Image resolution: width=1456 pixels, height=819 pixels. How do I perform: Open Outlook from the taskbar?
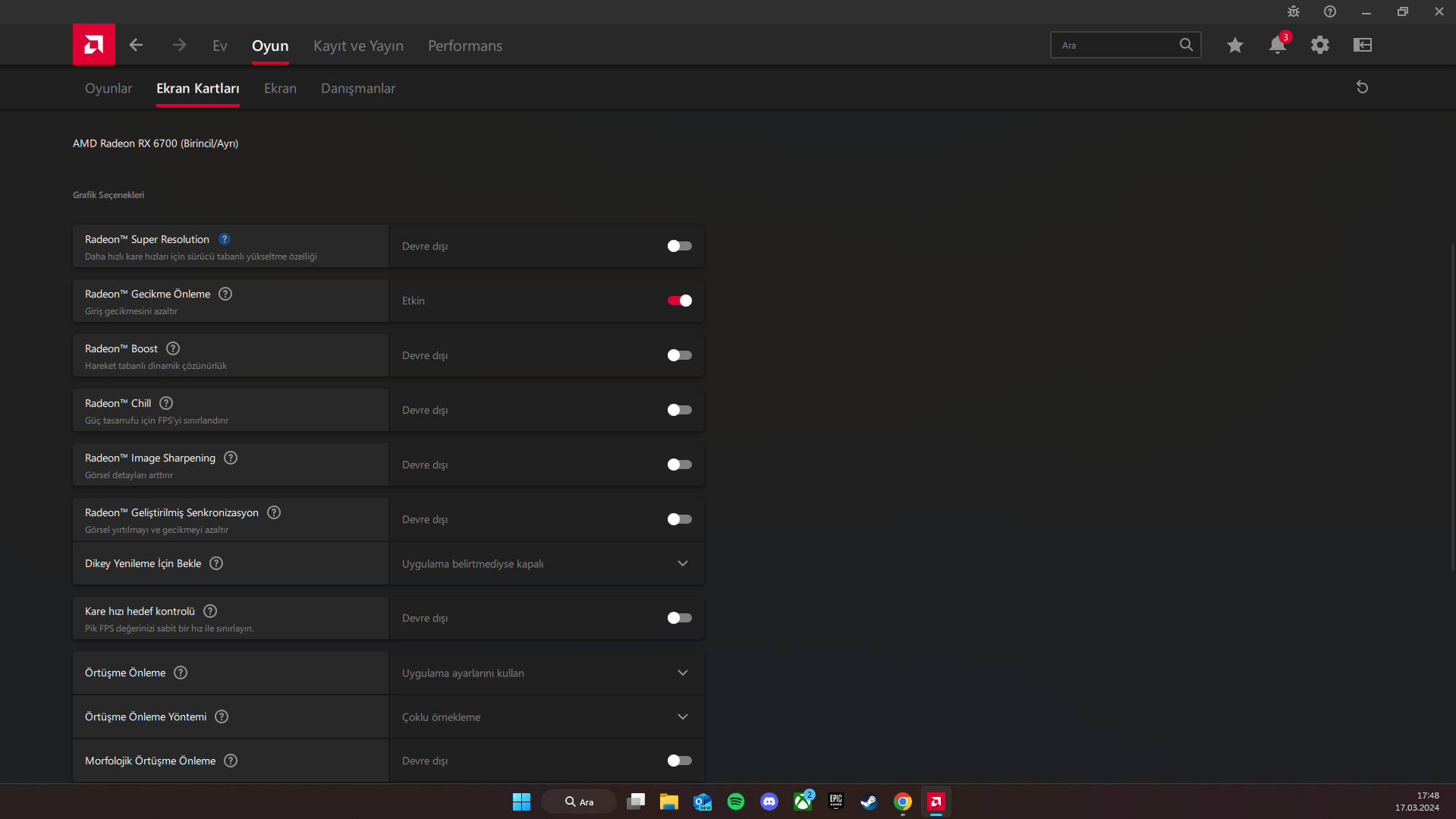tap(703, 802)
